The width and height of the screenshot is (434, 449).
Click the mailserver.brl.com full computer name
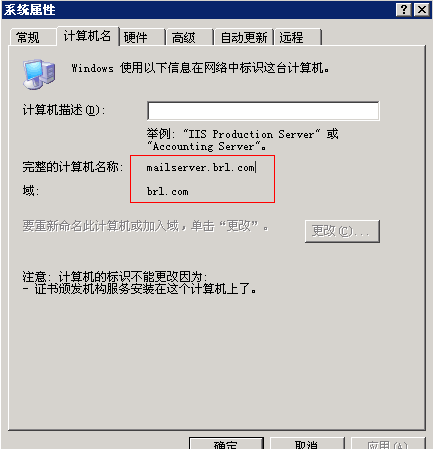200,168
